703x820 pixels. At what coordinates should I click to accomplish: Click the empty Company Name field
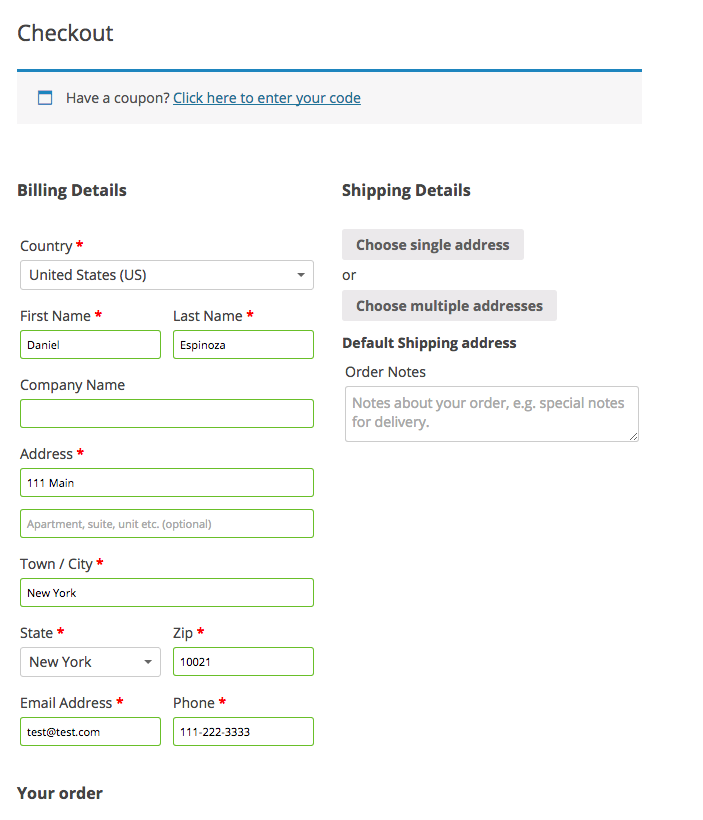point(166,414)
